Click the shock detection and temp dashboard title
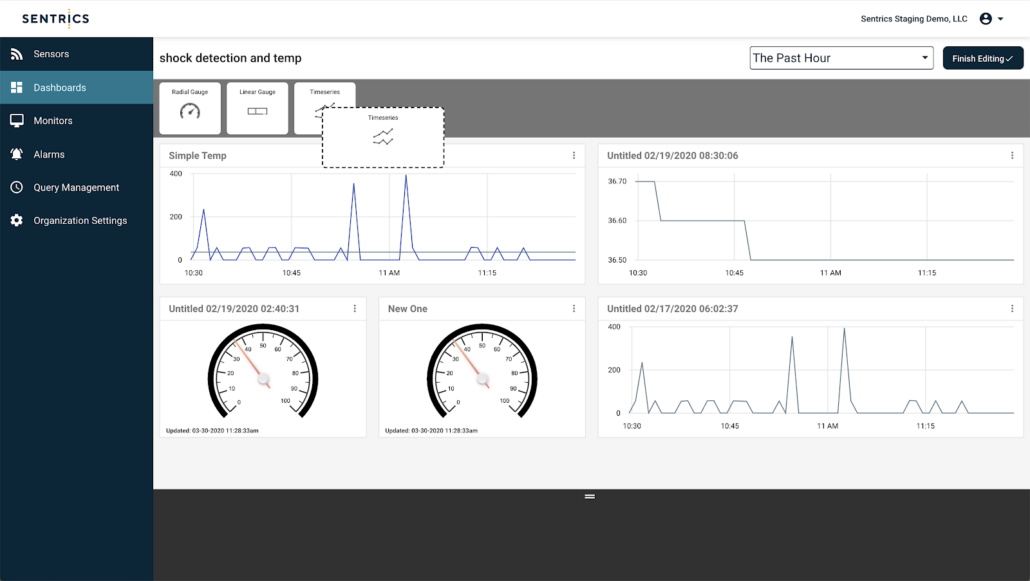 click(231, 58)
